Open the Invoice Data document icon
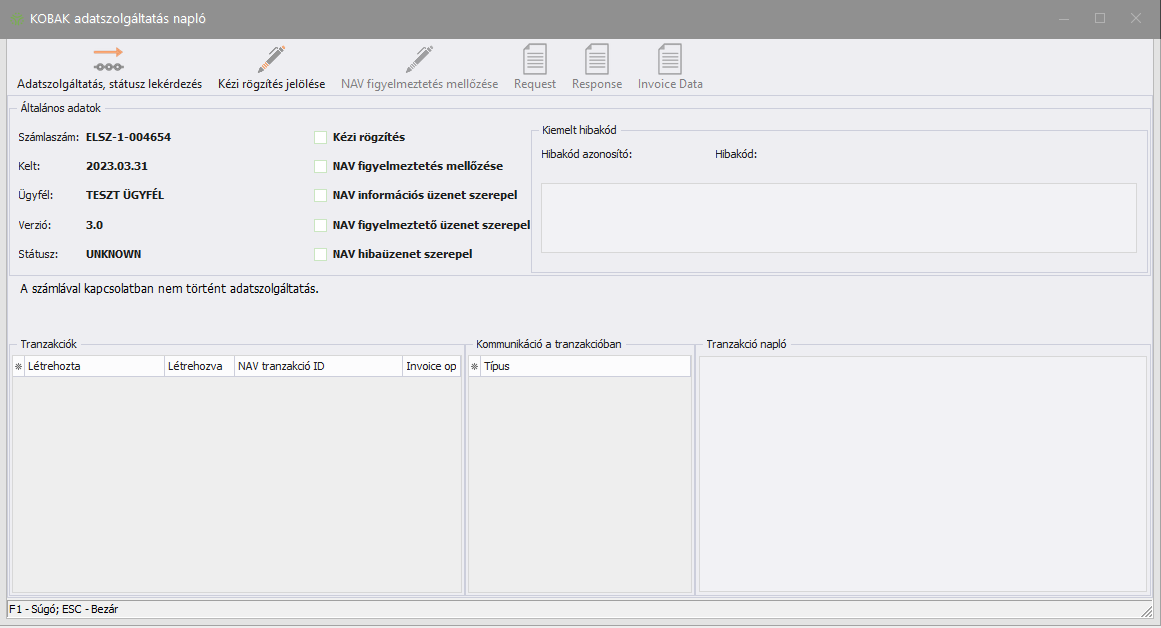This screenshot has width=1161, height=628. pyautogui.click(x=670, y=59)
